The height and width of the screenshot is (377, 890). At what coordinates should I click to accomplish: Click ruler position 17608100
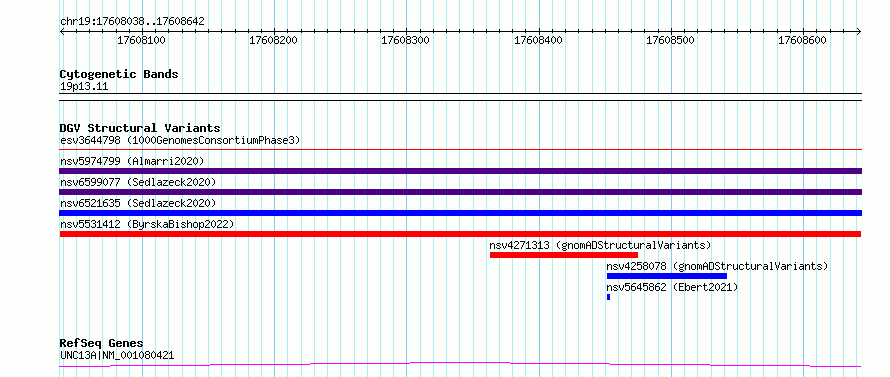(141, 40)
